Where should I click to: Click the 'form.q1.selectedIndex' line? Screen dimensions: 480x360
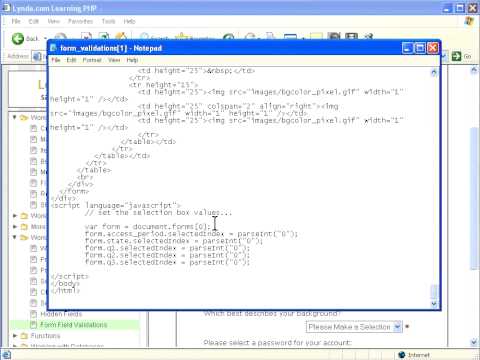pos(167,248)
